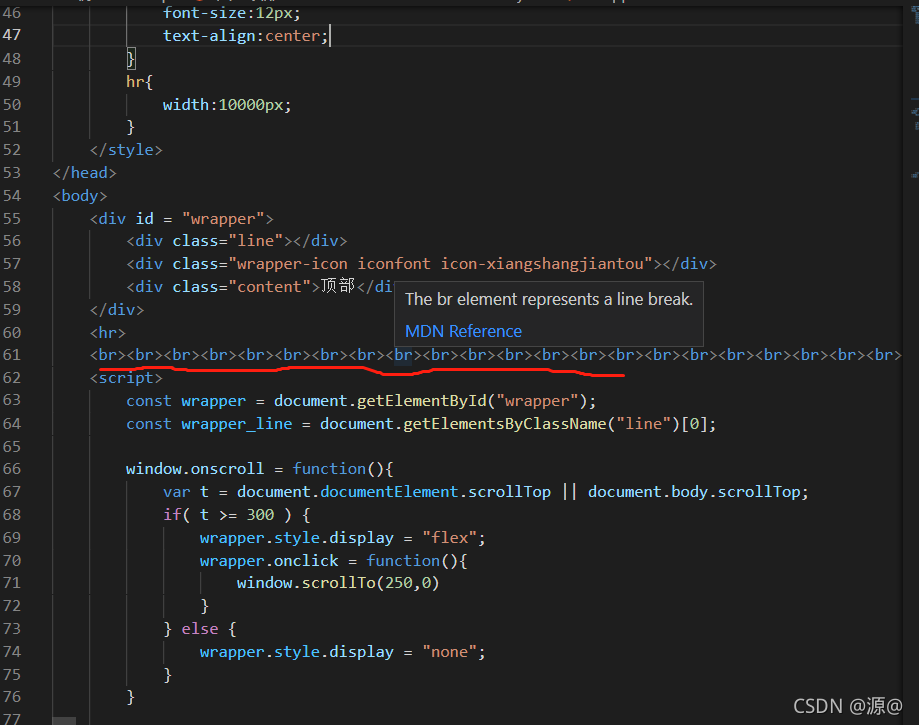This screenshot has height=725, width=919.
Task: Click the opening "<script>" tag
Action: [x=126, y=378]
